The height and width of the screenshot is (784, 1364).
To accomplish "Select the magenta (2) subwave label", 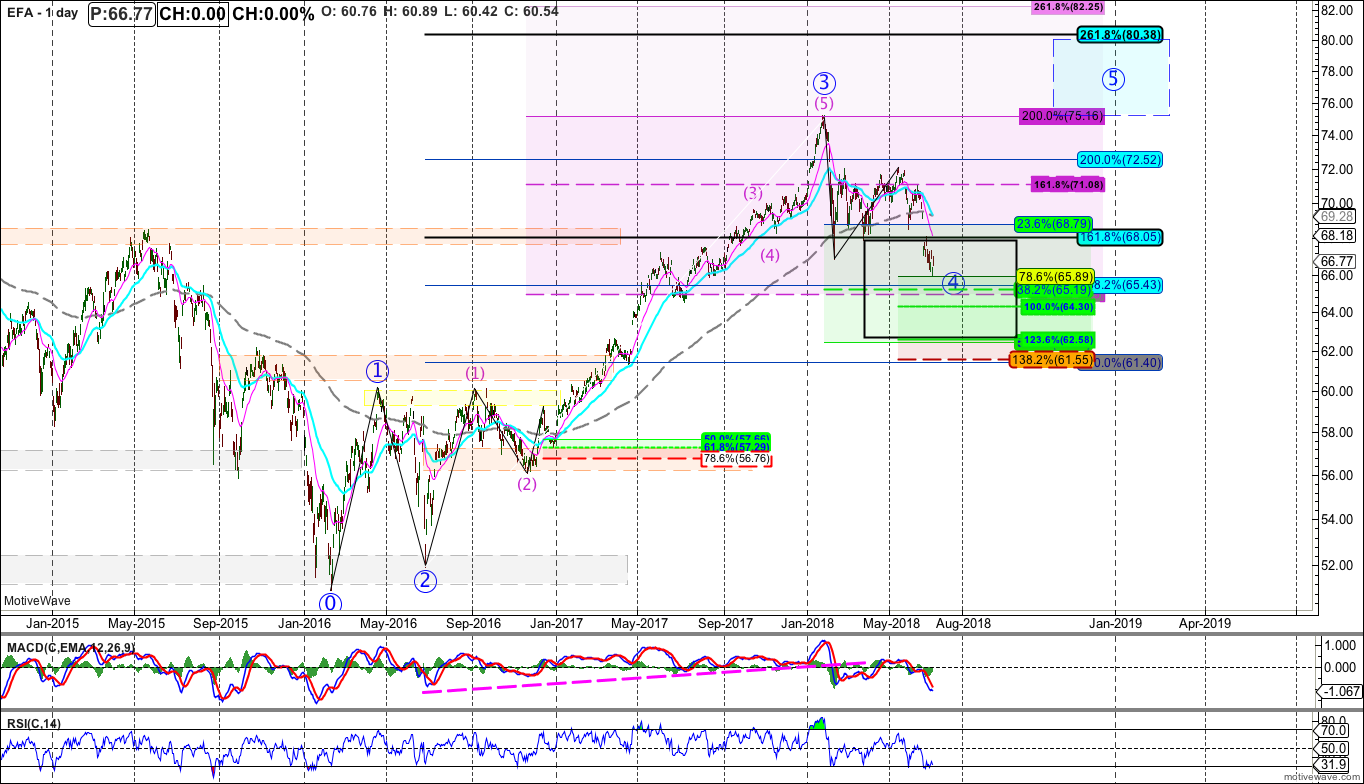I will pyautogui.click(x=527, y=484).
